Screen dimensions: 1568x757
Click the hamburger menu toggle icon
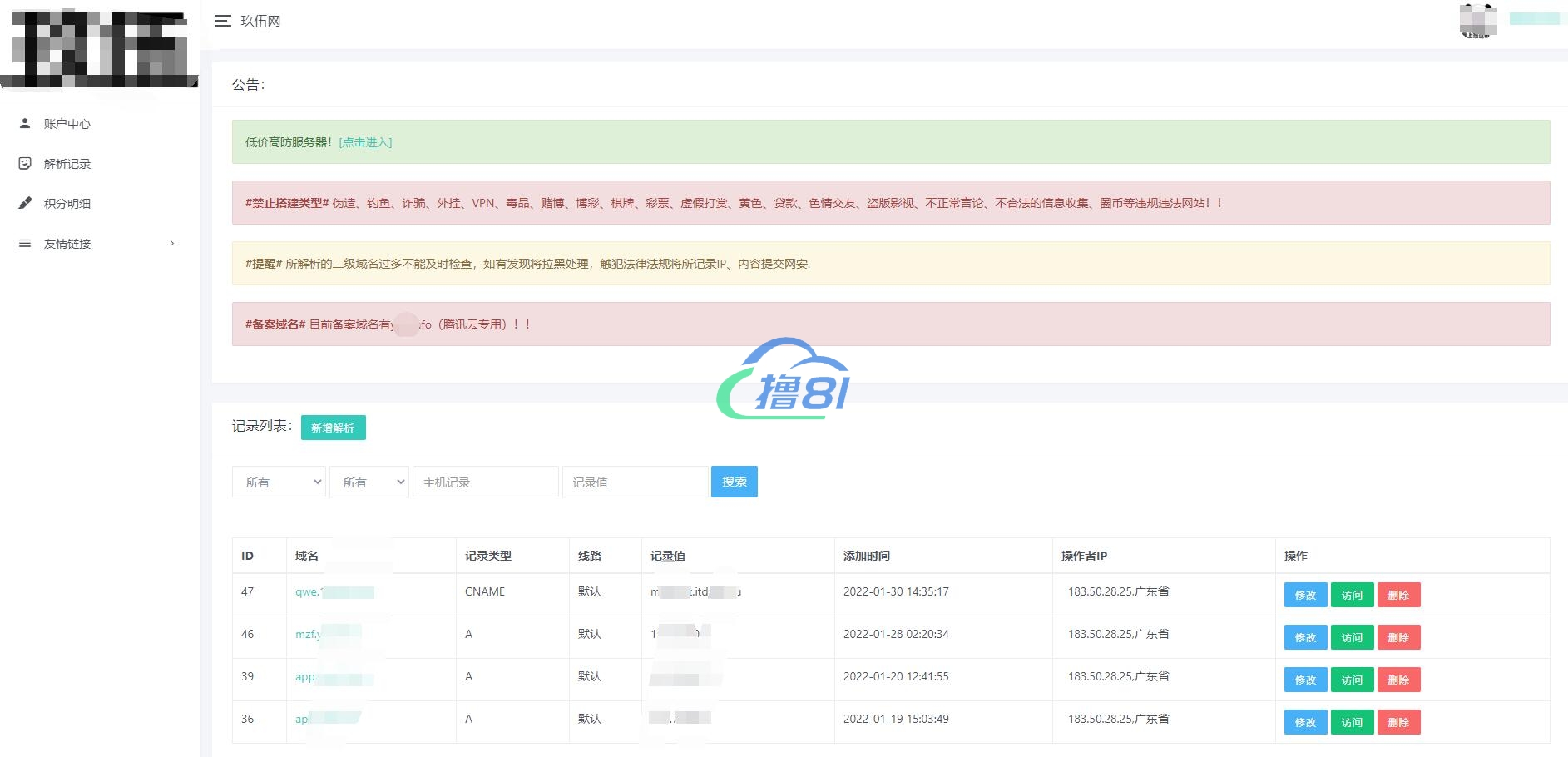222,21
